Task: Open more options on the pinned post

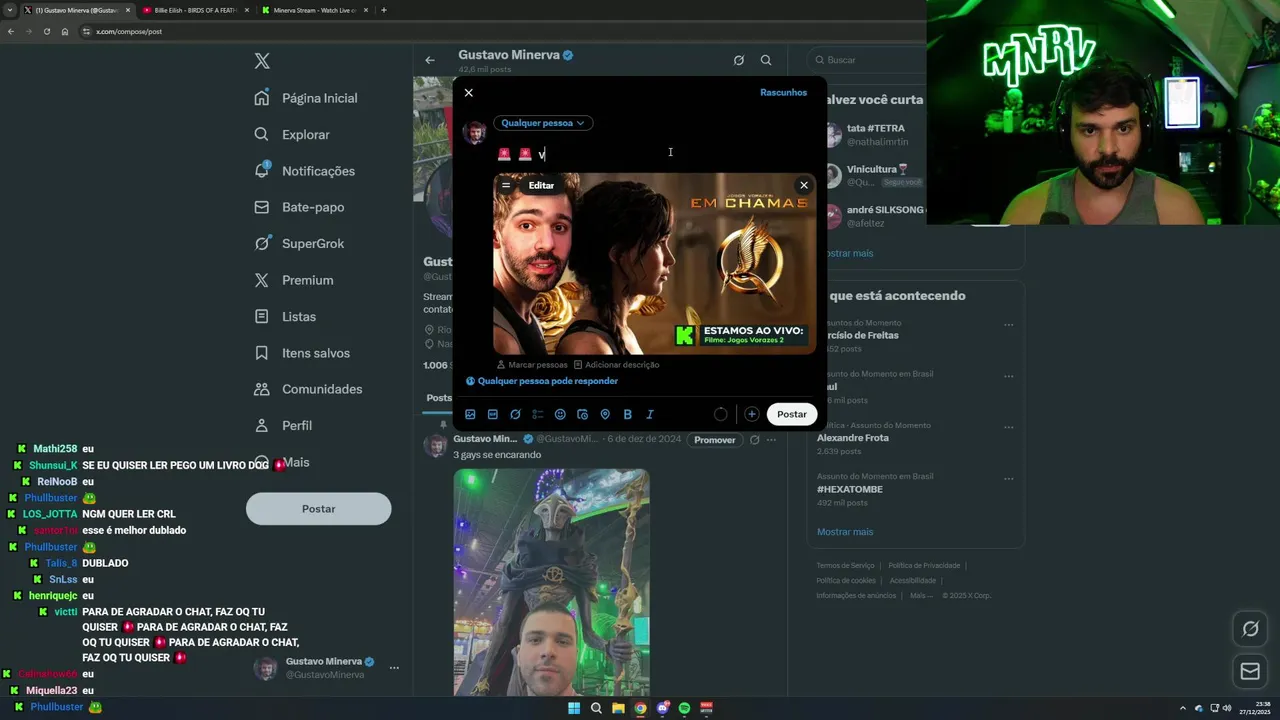Action: click(x=771, y=439)
